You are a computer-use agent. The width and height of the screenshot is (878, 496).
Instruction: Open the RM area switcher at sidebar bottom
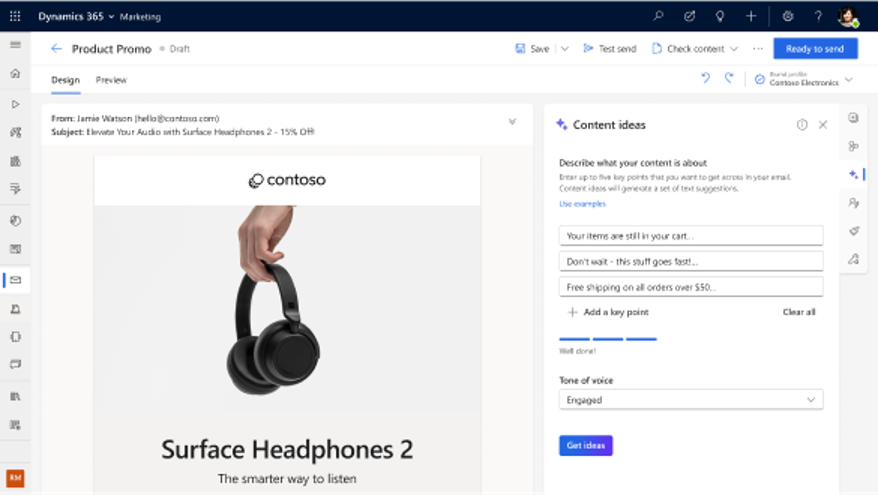pos(15,478)
